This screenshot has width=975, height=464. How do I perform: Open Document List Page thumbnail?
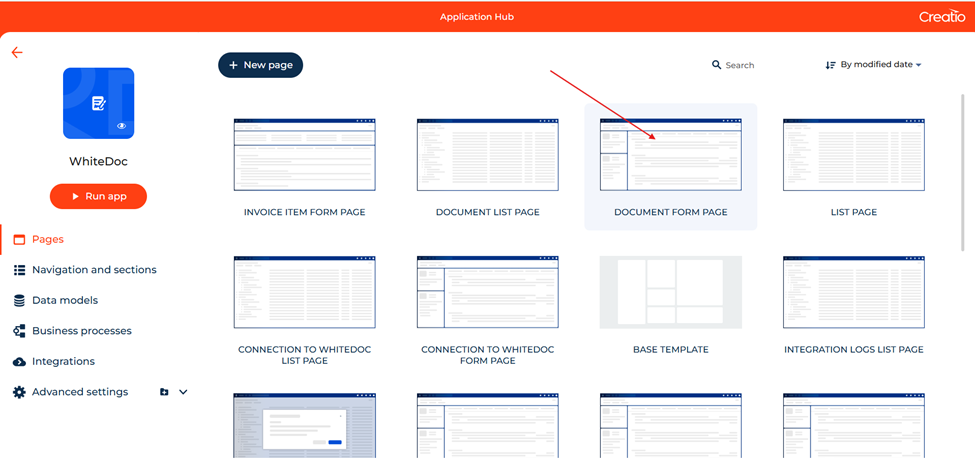click(x=488, y=155)
